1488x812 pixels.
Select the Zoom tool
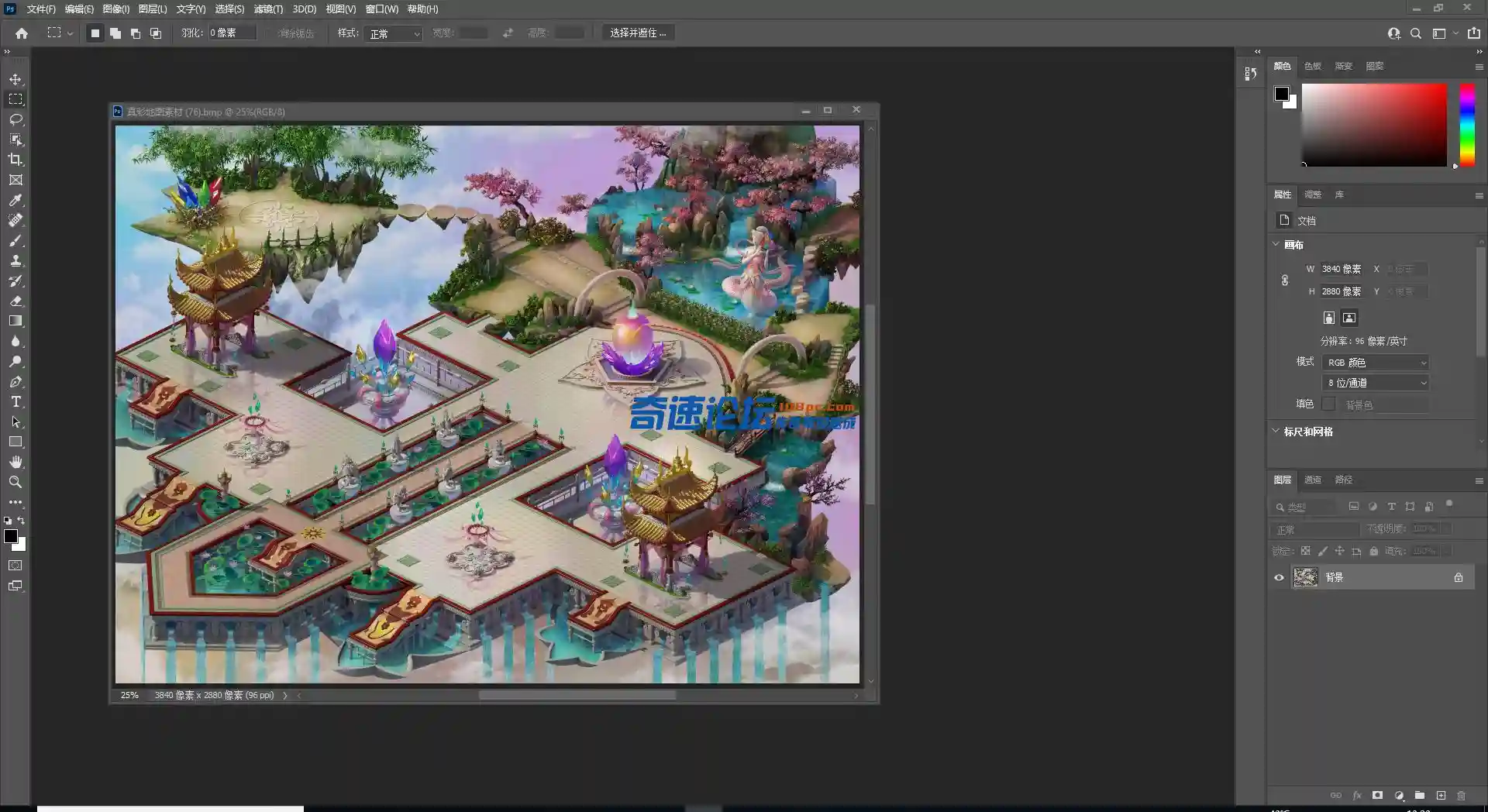(15, 482)
